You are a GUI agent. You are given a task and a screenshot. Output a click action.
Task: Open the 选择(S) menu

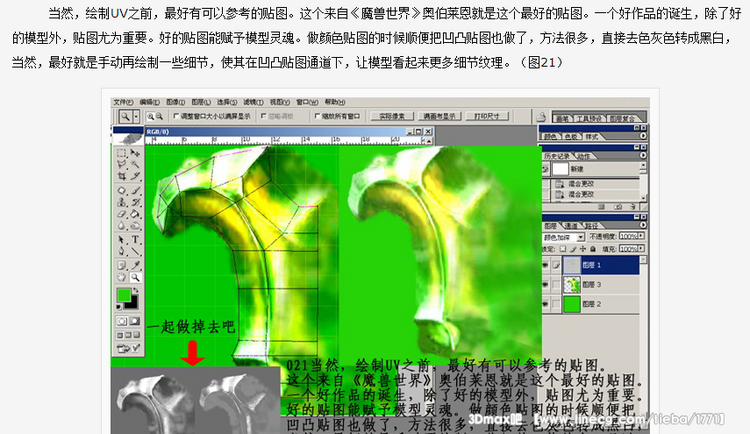pos(227,102)
